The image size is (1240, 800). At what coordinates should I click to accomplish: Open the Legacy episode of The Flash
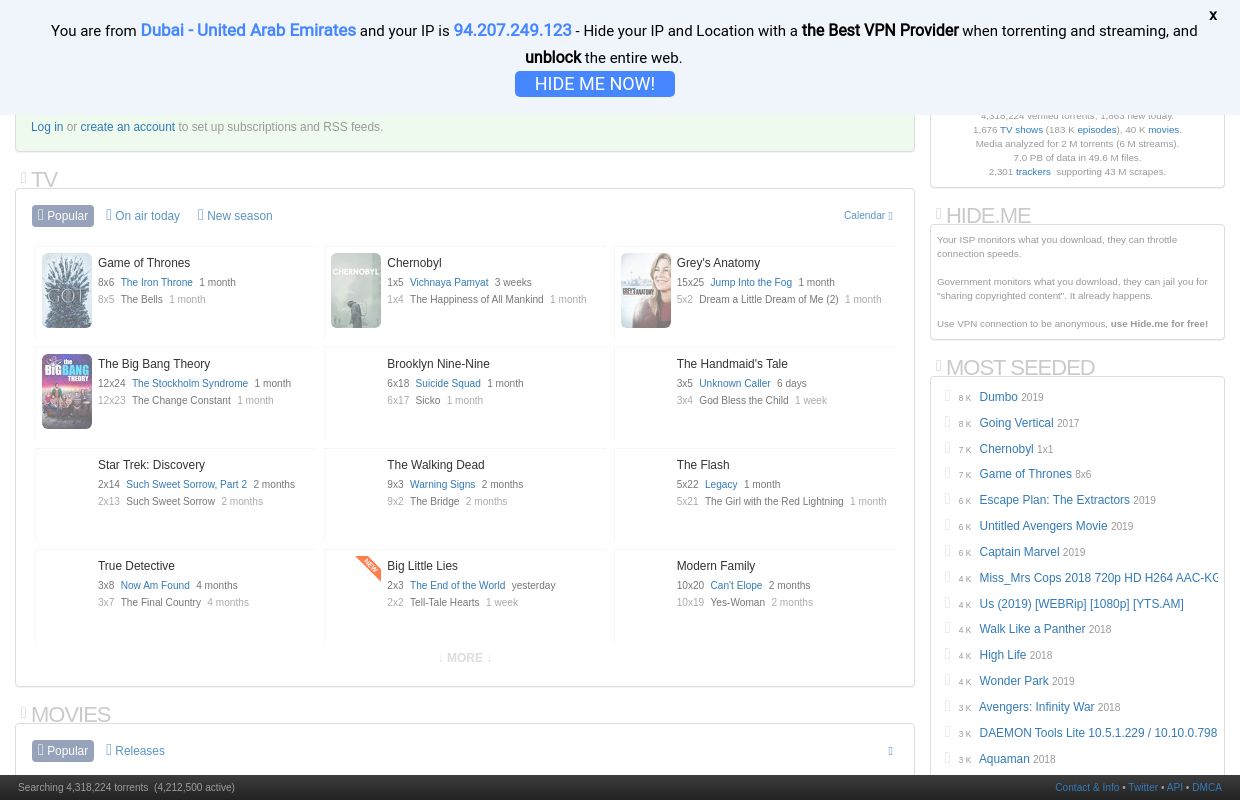721,485
